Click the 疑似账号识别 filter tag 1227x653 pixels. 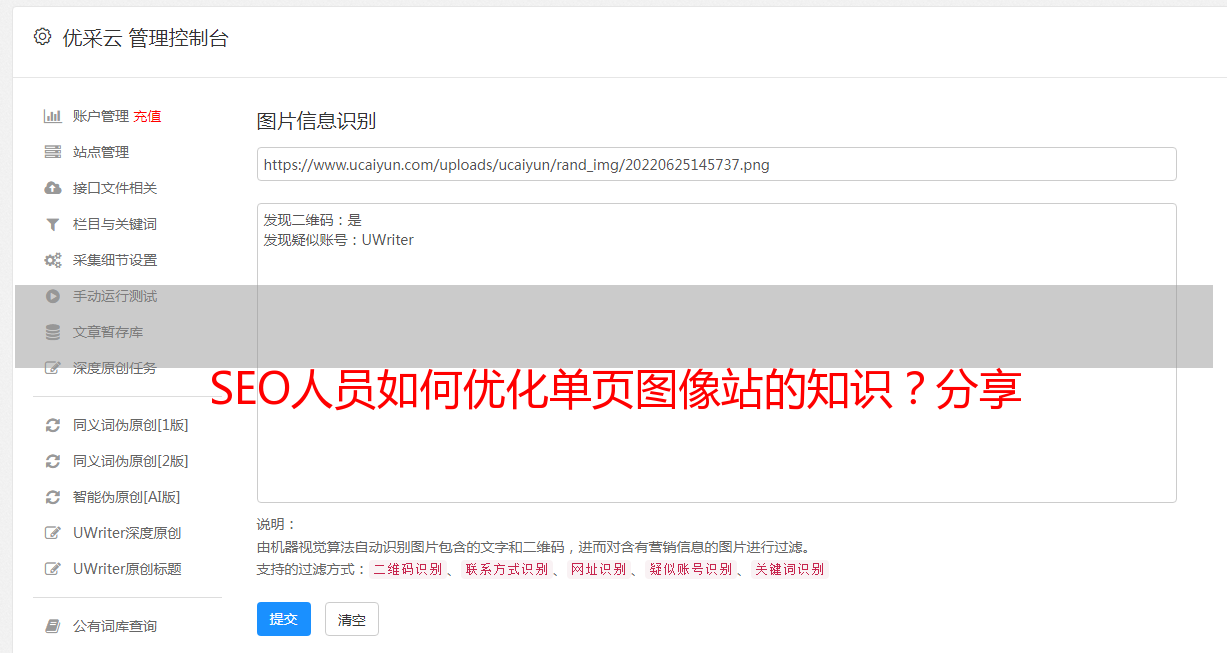(x=691, y=569)
